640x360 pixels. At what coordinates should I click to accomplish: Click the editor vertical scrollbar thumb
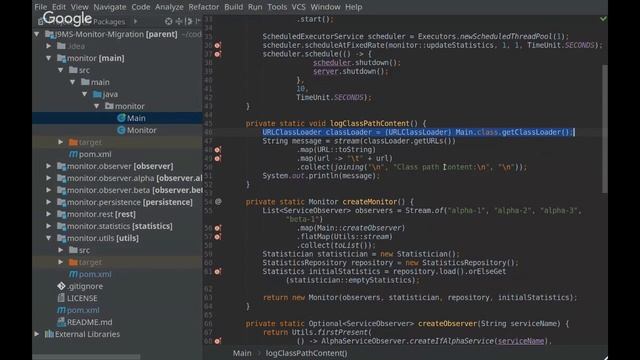click(604, 129)
